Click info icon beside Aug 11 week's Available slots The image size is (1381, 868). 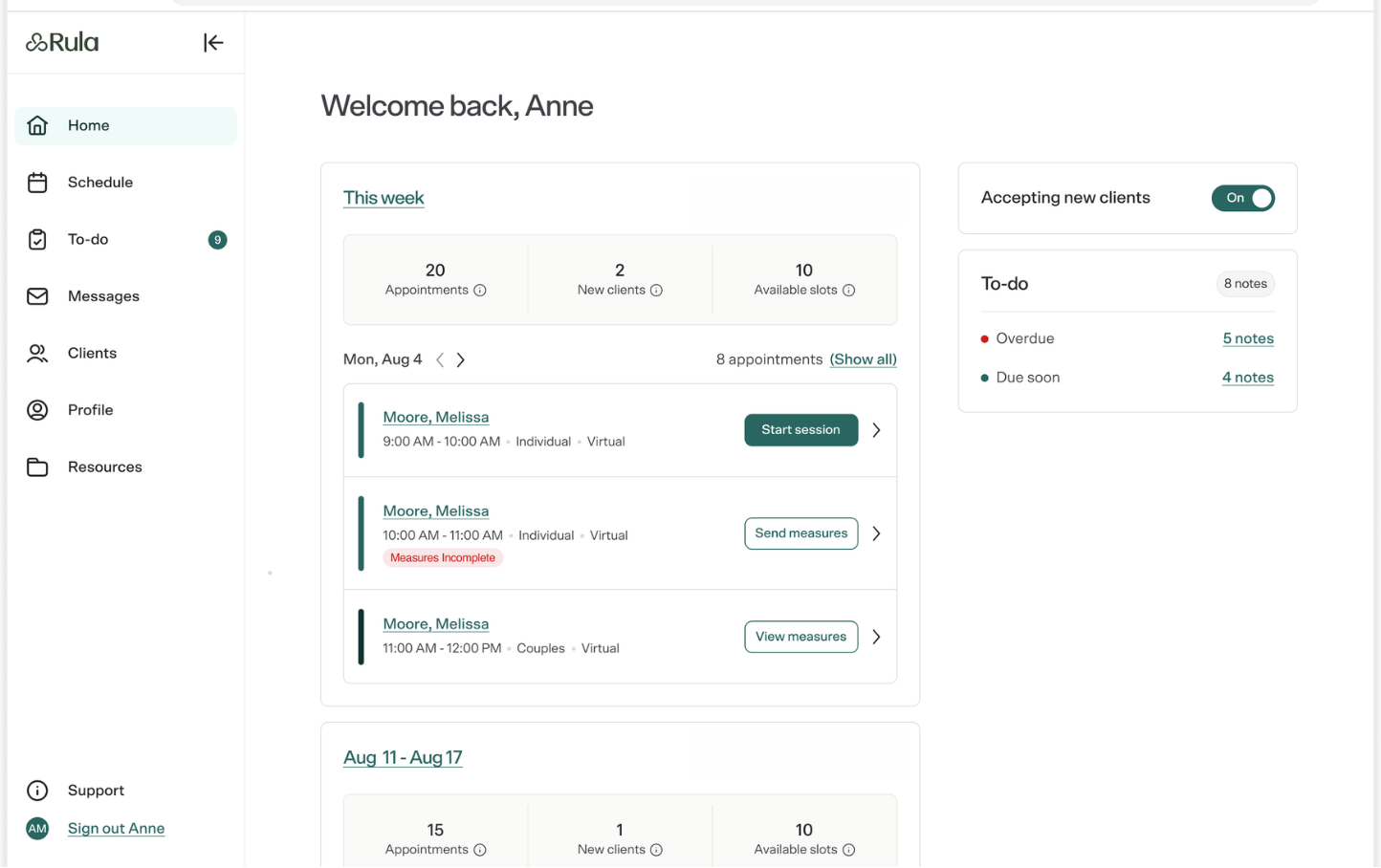[848, 850]
